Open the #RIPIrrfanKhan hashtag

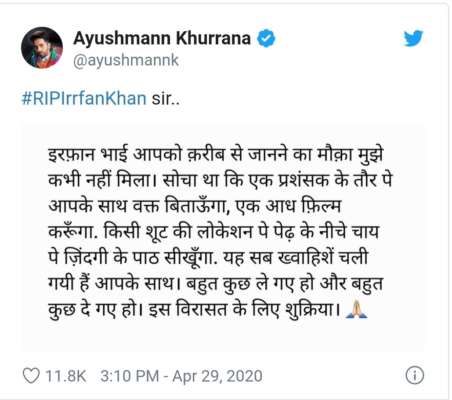[x=84, y=99]
